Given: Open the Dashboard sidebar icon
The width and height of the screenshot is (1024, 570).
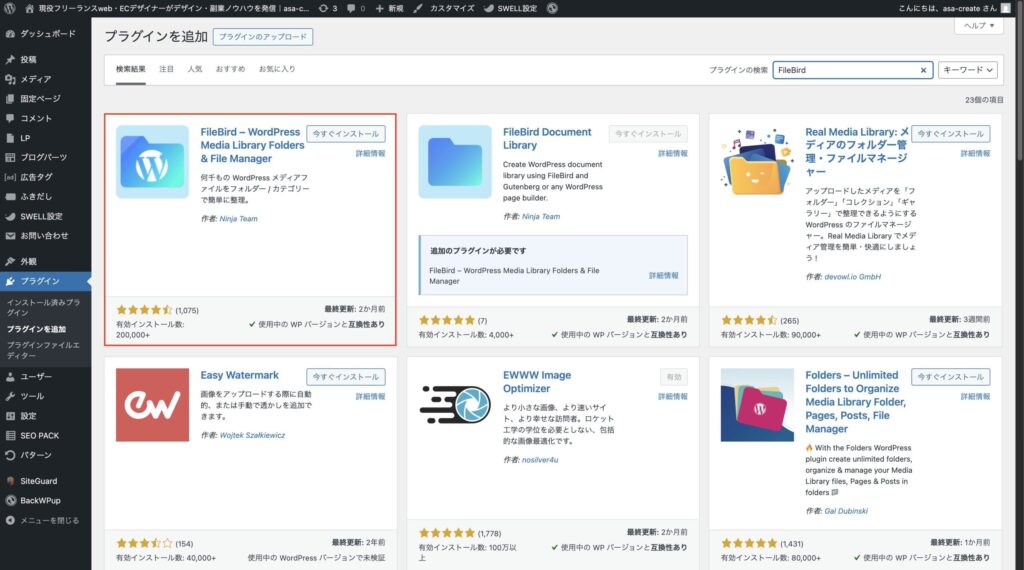Looking at the screenshot, I should (10, 34).
